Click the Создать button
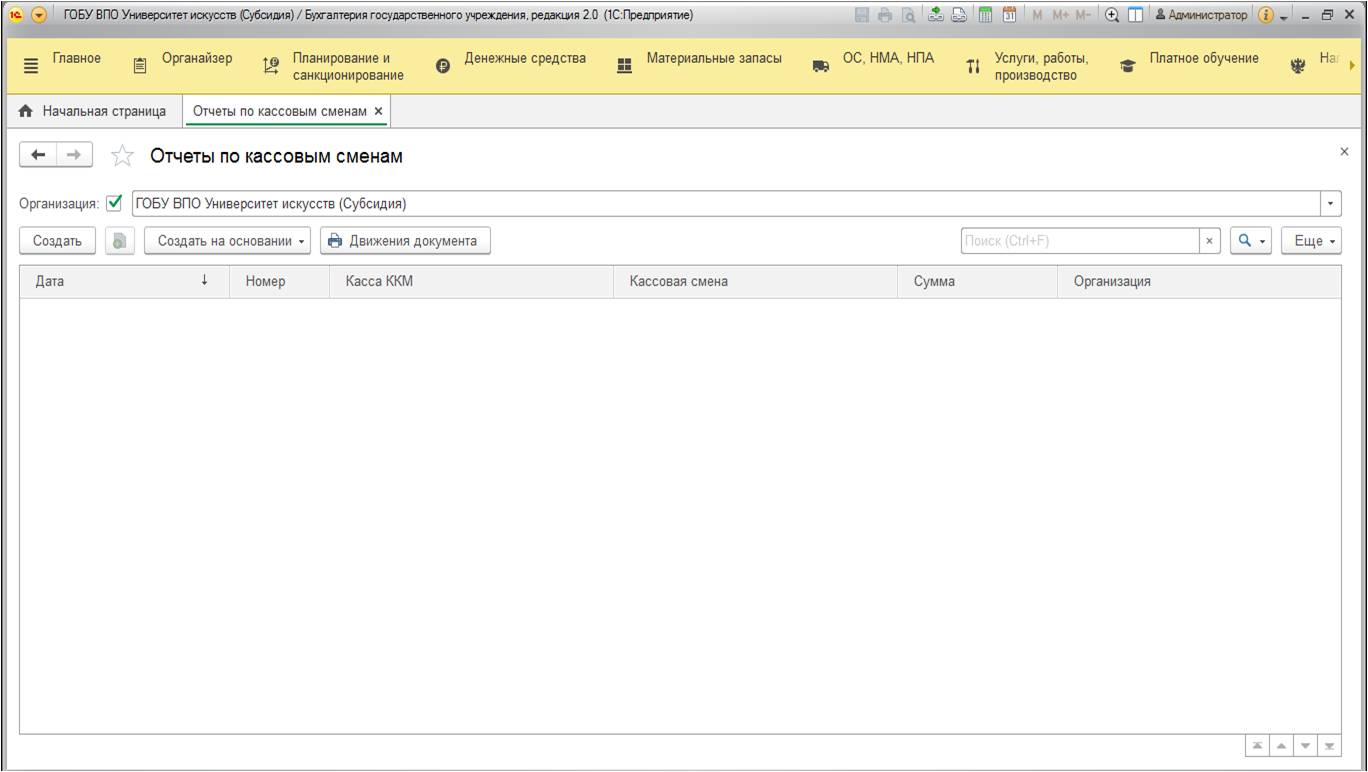The image size is (1368, 772). [x=57, y=241]
